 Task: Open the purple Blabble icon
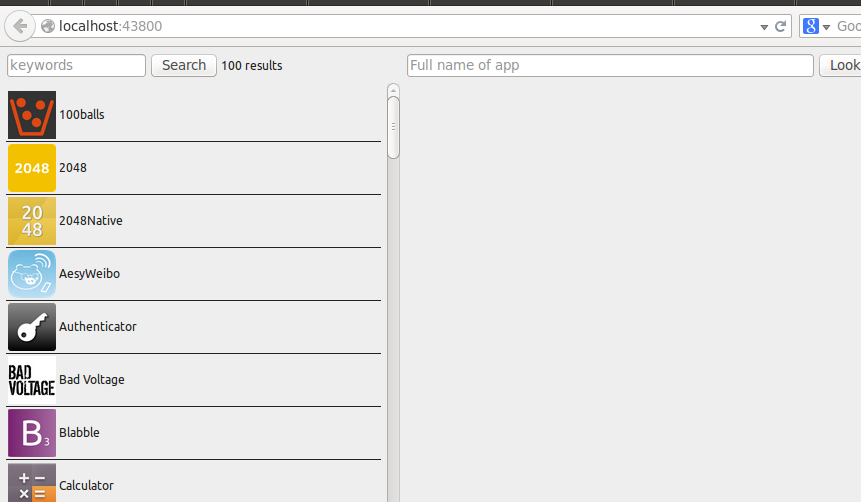pyautogui.click(x=32, y=433)
